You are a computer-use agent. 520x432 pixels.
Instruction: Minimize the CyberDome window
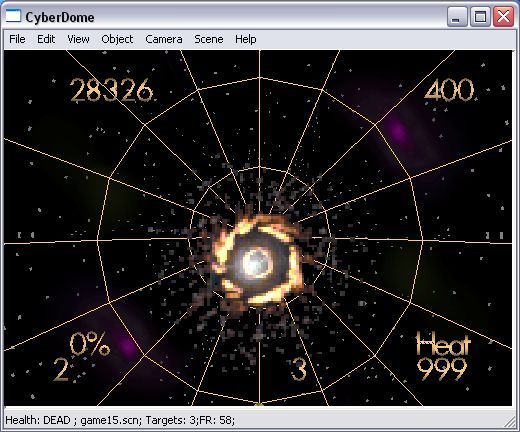click(x=457, y=16)
